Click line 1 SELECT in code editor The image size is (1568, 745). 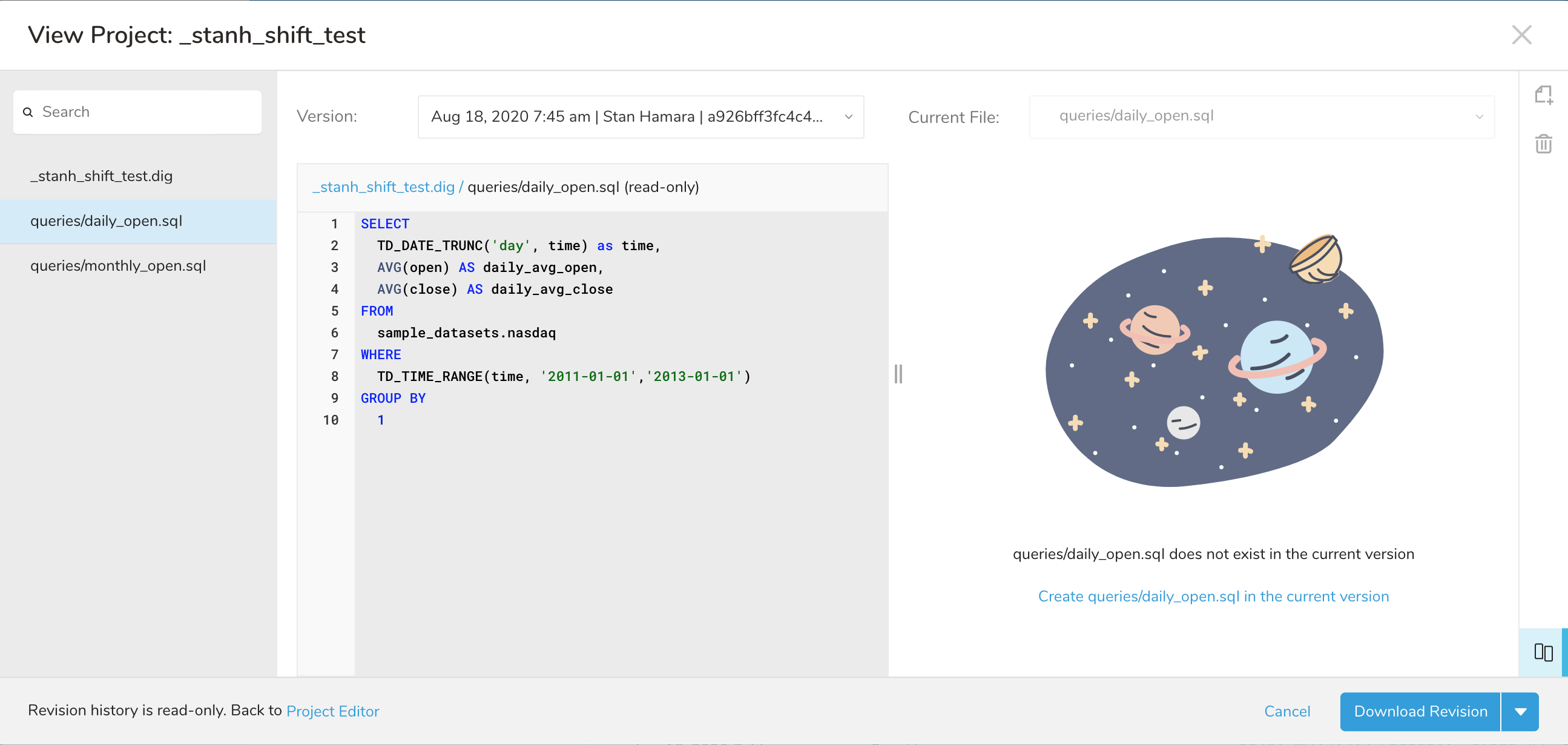point(384,223)
